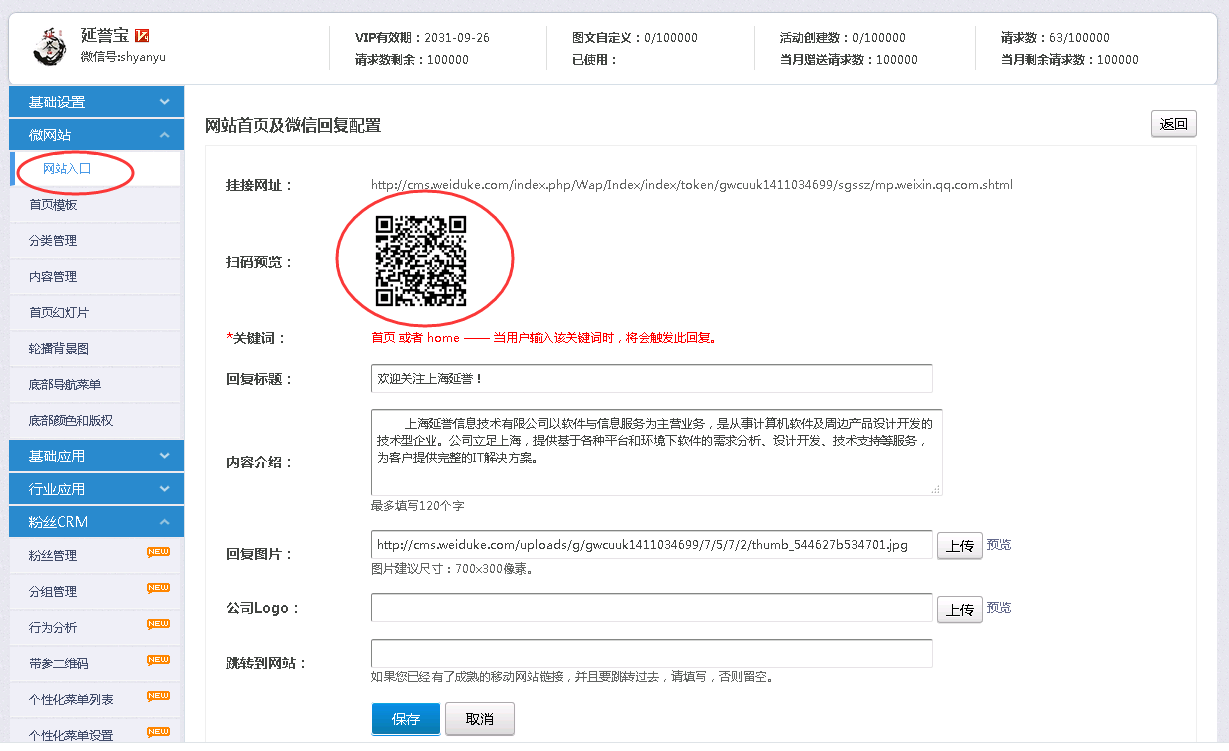Image resolution: width=1229 pixels, height=751 pixels.
Task: Collapse the 粉丝CRM section chevron
Action: pos(165,522)
